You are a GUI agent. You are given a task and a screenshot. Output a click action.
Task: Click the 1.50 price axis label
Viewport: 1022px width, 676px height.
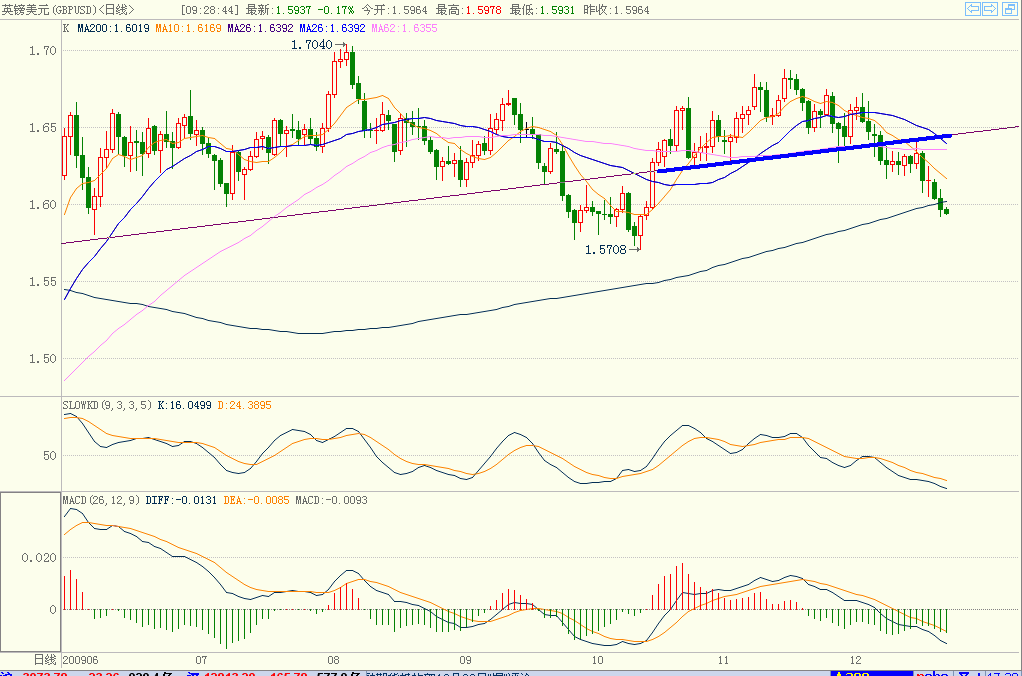tap(43, 359)
